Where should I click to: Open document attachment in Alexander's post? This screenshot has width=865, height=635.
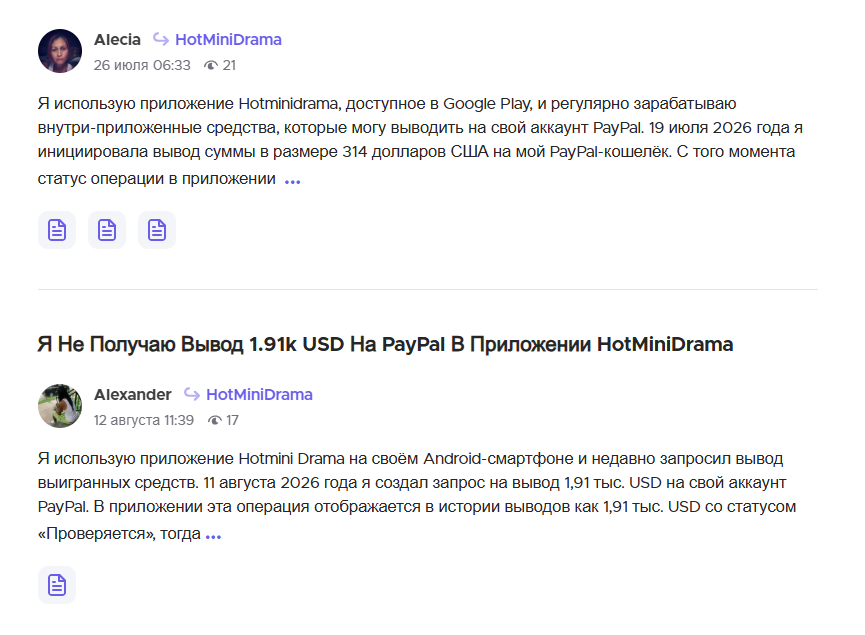pyautogui.click(x=57, y=585)
